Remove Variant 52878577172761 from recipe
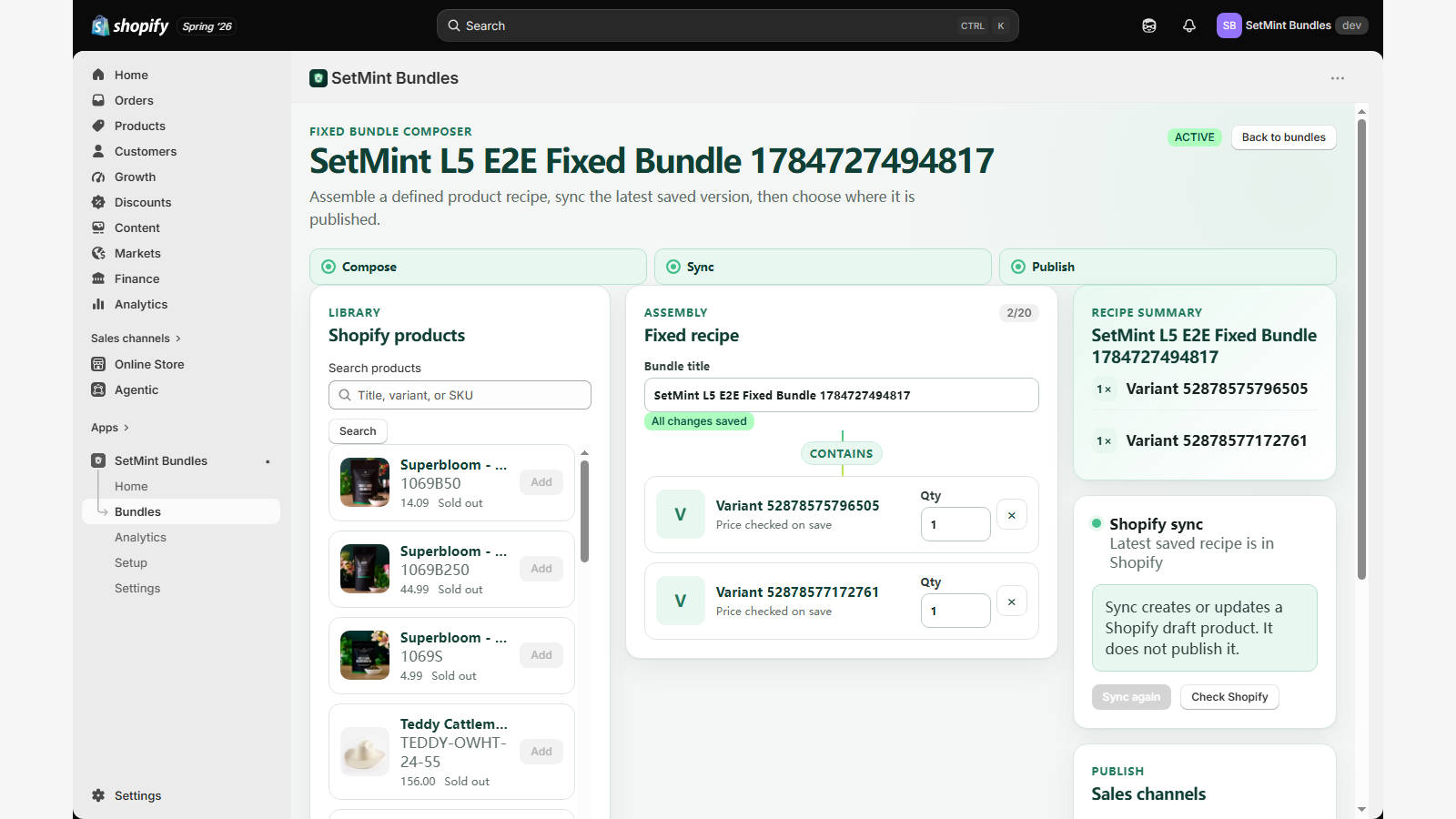Viewport: 1456px width, 819px height. coord(1012,602)
